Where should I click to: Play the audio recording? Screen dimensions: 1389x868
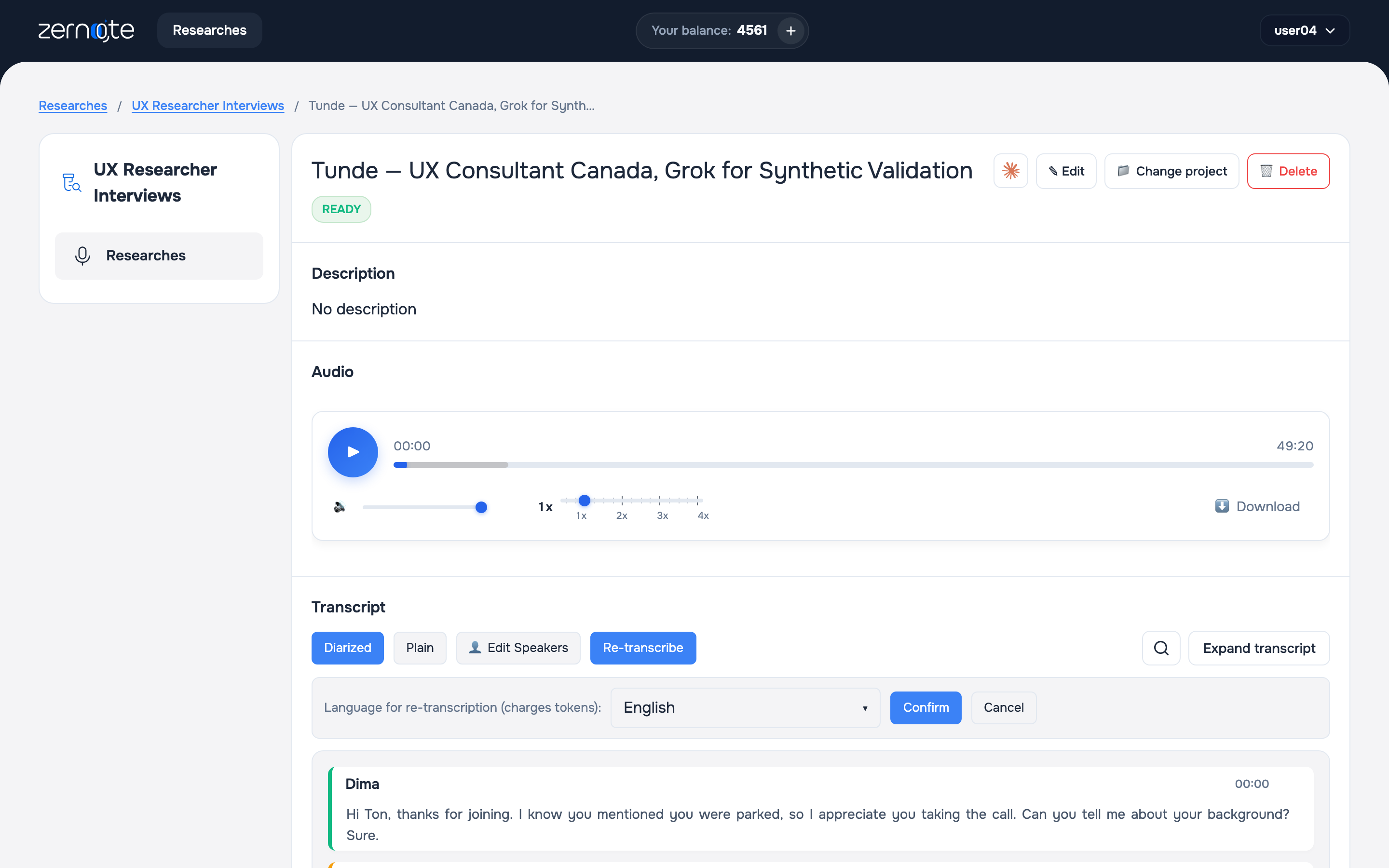(353, 452)
